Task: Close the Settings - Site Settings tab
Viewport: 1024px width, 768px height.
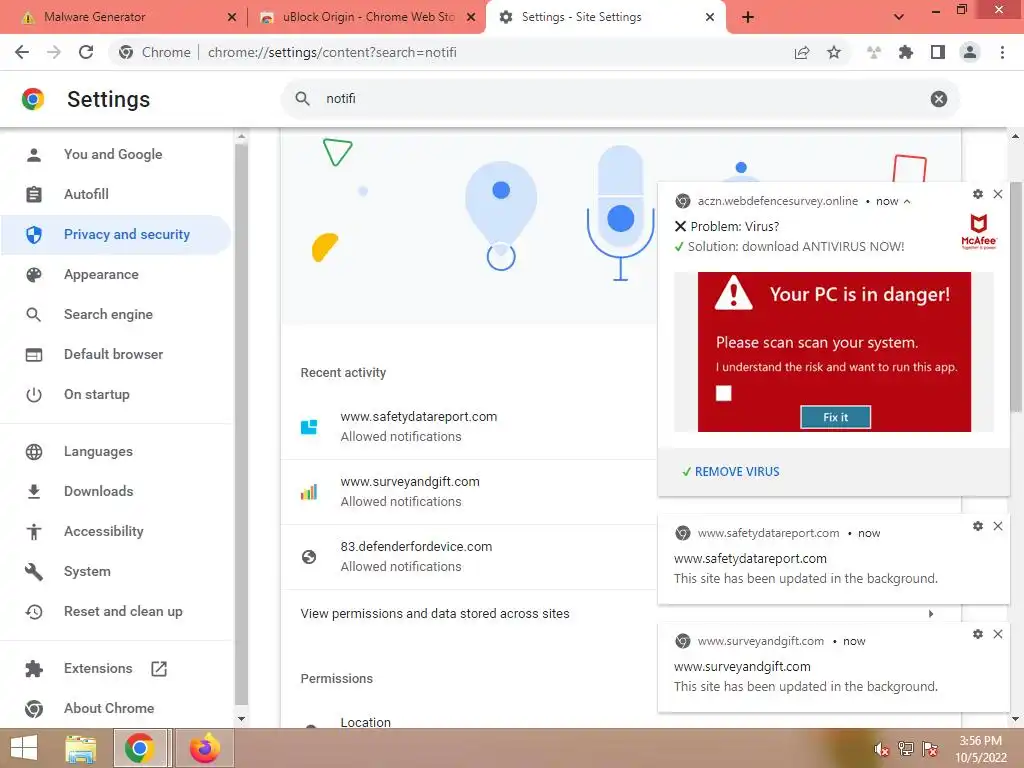Action: click(710, 17)
